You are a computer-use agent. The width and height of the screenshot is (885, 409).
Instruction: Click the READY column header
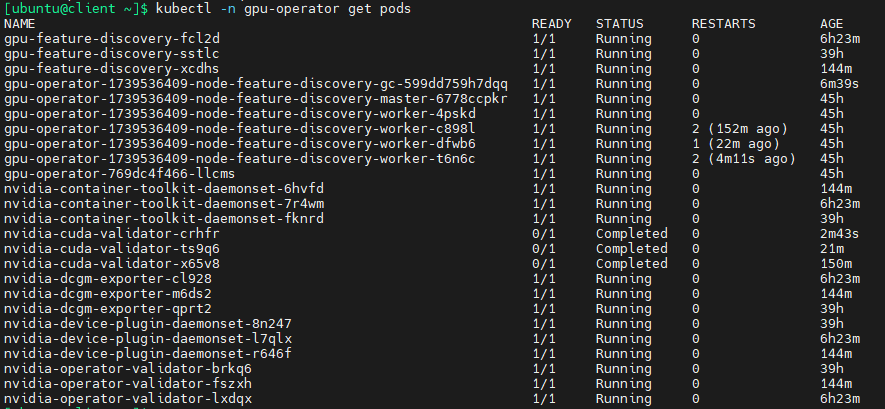tap(551, 24)
